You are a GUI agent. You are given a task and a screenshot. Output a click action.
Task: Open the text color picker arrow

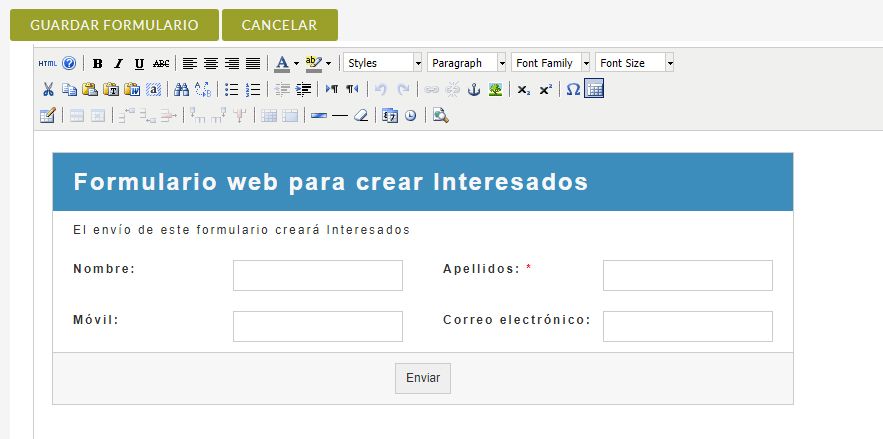click(296, 63)
